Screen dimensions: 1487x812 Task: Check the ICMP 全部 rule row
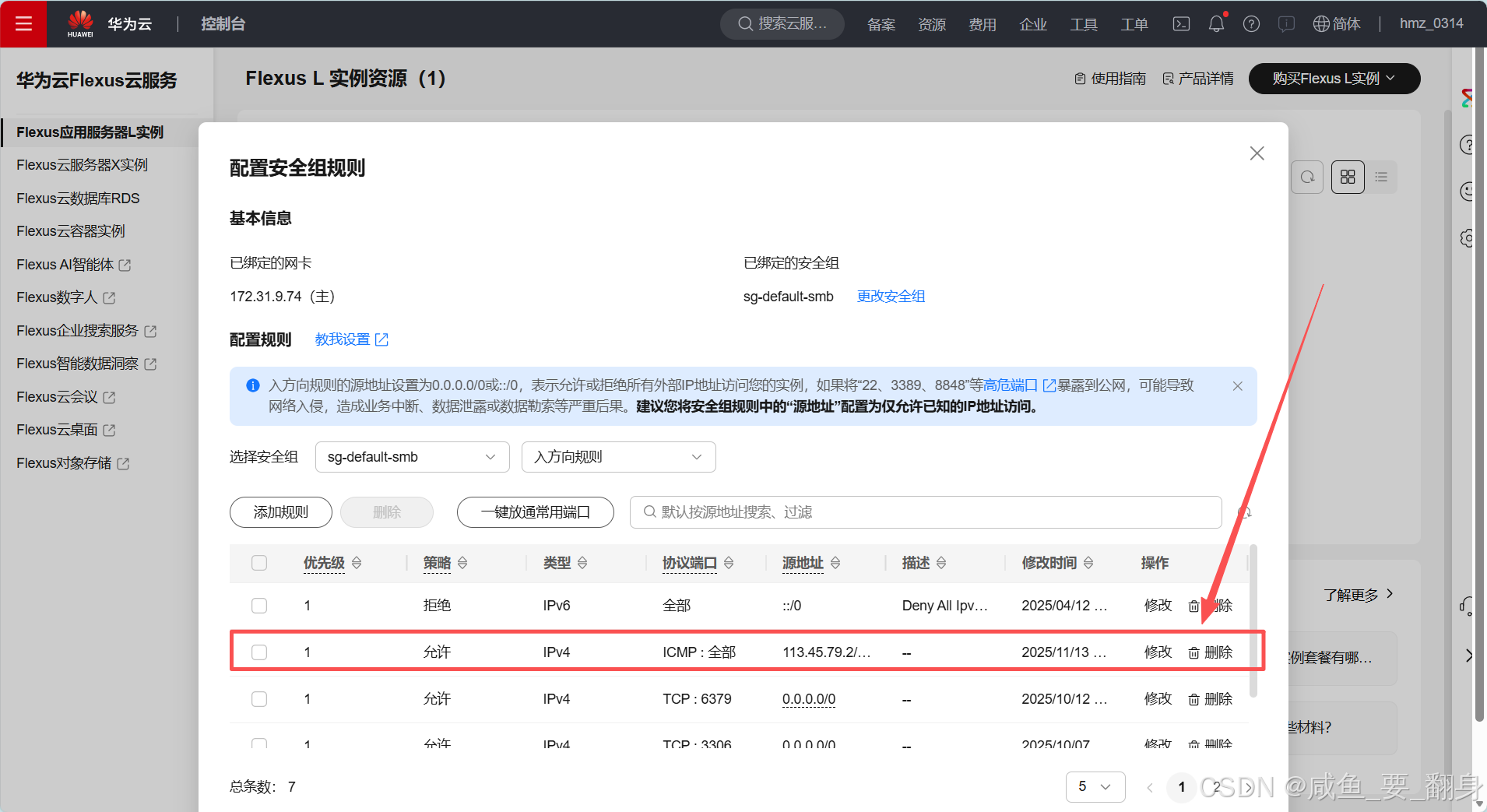[259, 652]
